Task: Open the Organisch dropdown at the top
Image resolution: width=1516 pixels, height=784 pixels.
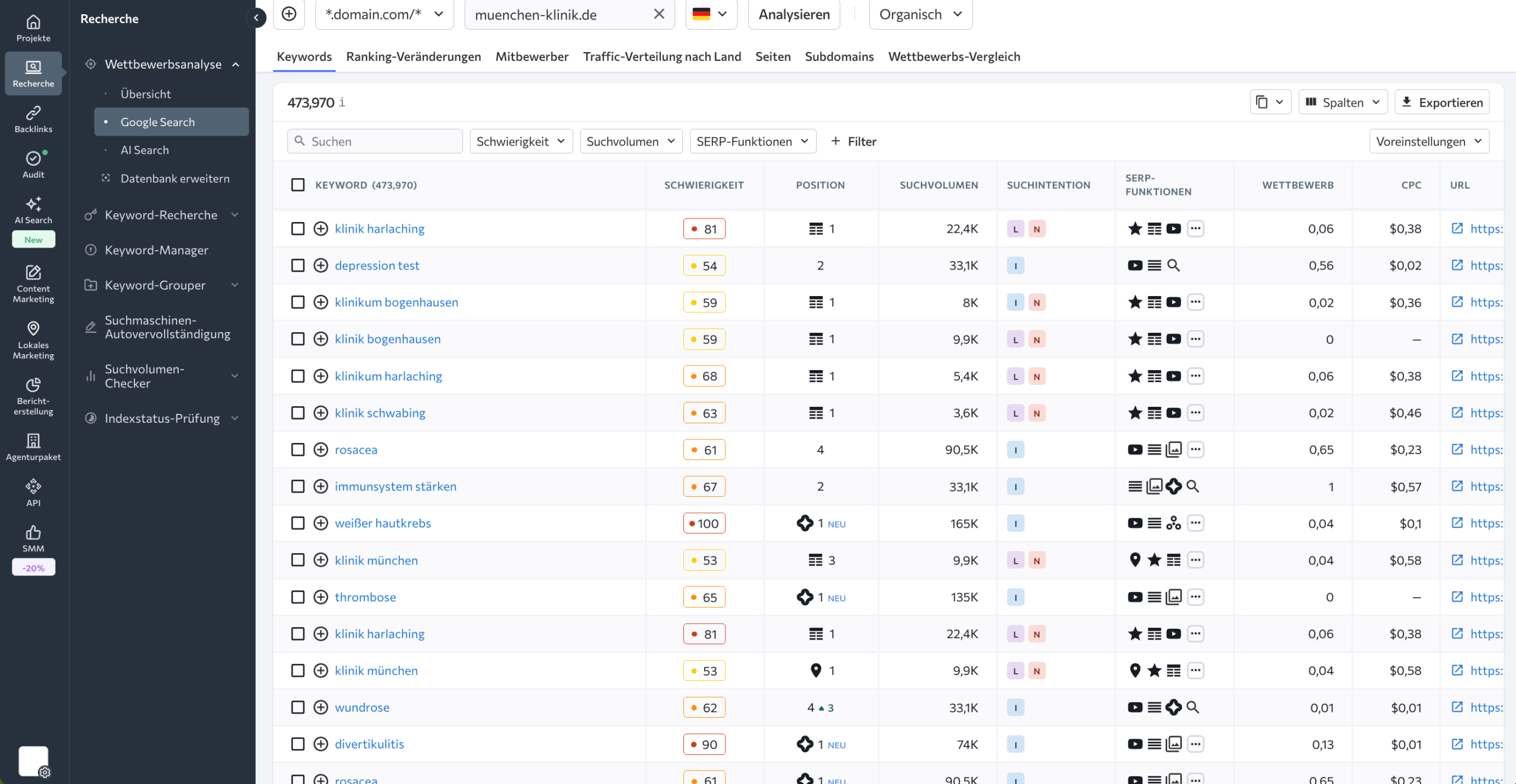Action: point(920,14)
